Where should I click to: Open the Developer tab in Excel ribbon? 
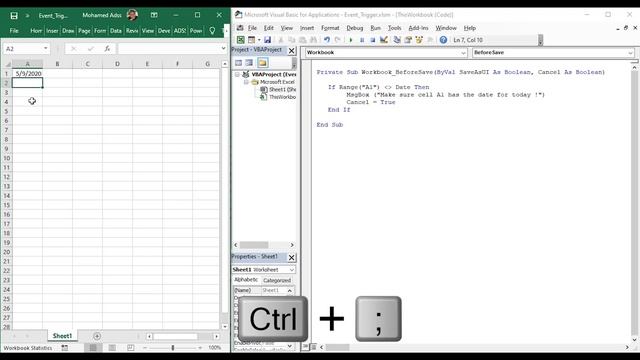[x=164, y=31]
